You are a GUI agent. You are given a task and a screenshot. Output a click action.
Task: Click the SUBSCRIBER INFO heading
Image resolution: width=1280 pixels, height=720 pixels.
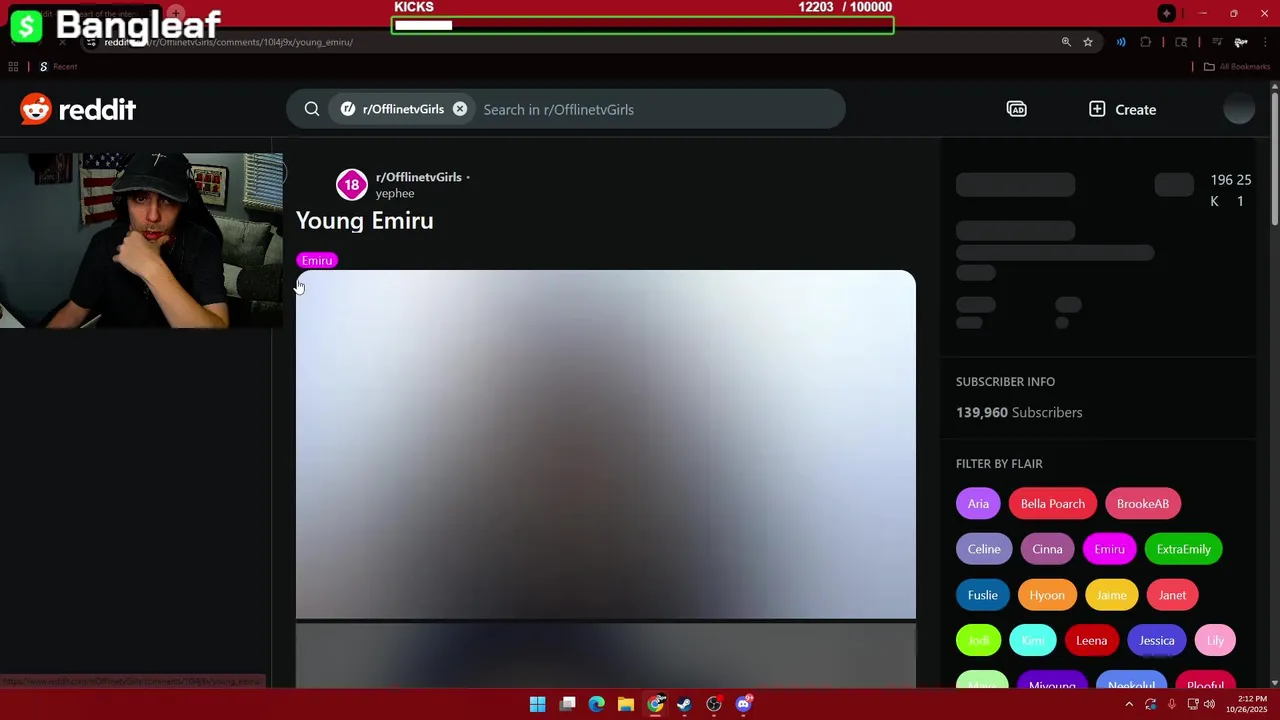(1005, 381)
